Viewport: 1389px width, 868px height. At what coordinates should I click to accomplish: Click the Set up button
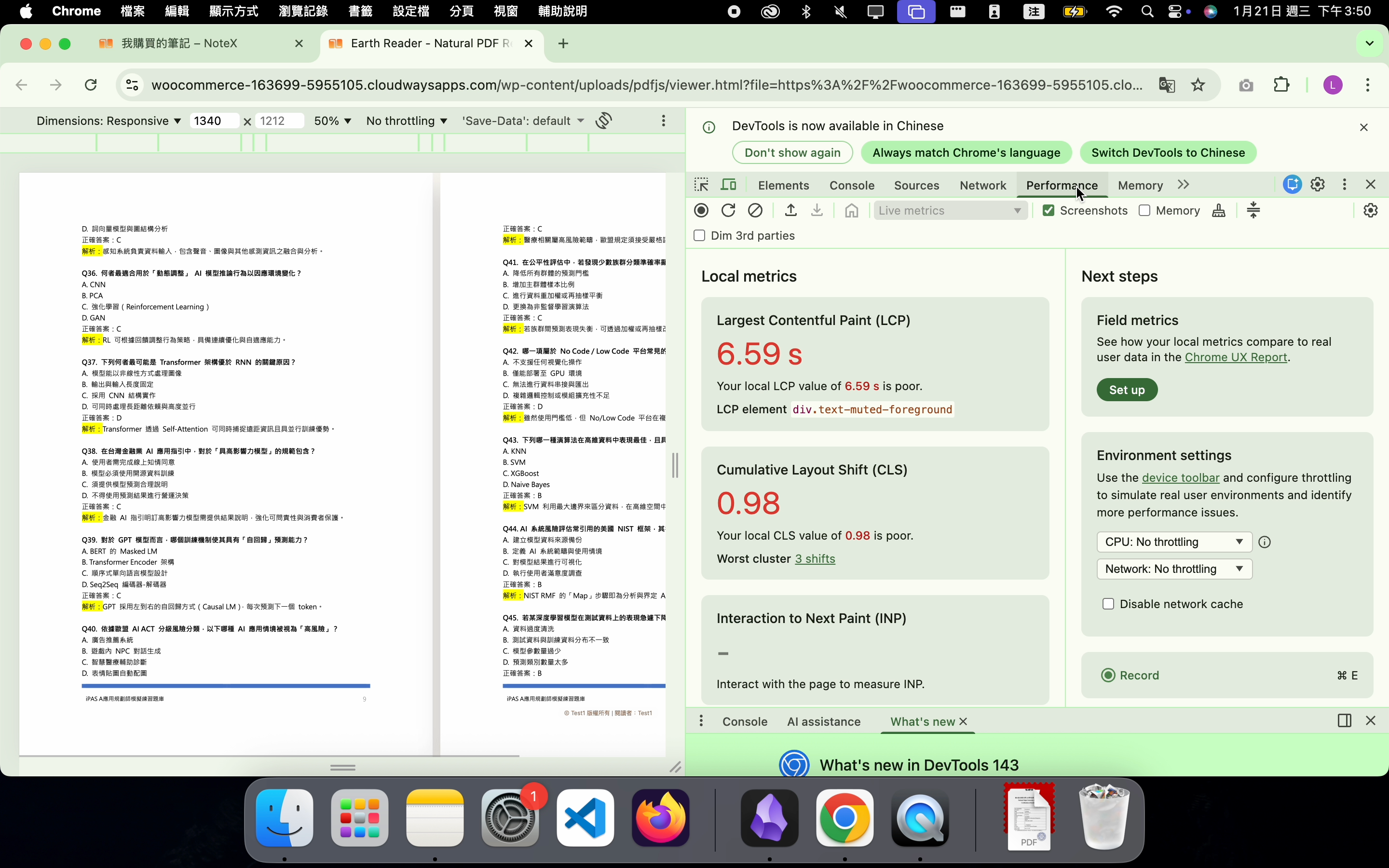(1126, 390)
